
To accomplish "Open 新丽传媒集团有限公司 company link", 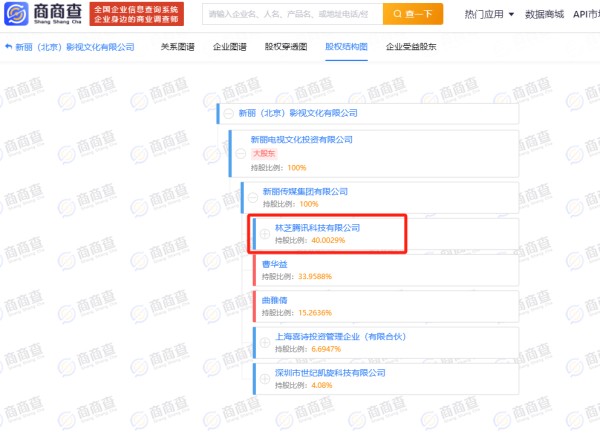I will tap(305, 191).
